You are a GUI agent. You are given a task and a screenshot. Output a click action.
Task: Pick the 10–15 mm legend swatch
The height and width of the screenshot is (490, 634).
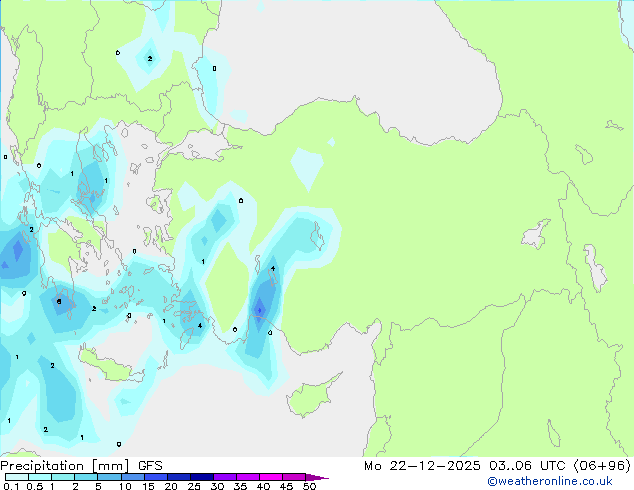[x=132, y=477]
